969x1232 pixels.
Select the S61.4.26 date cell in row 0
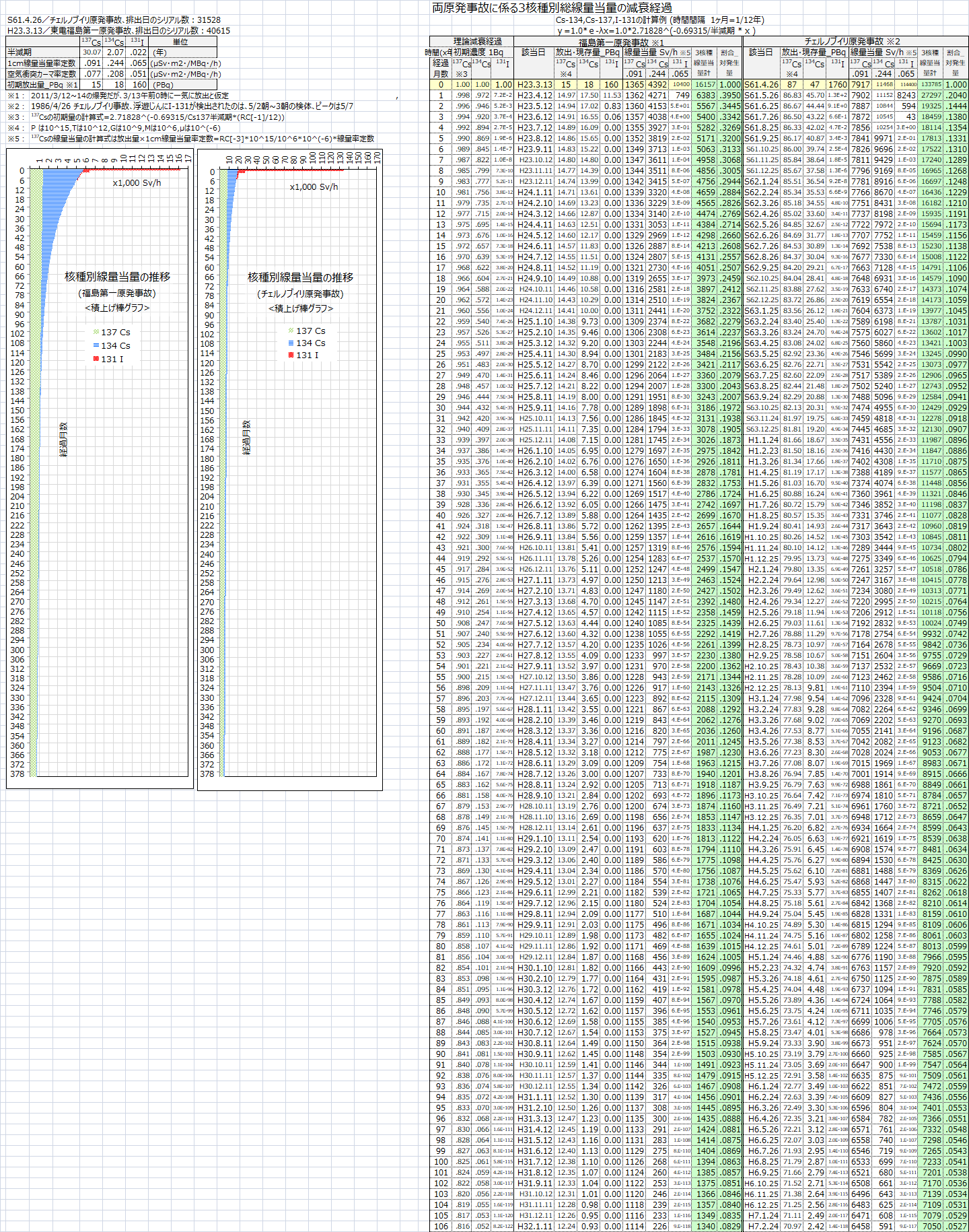(761, 85)
